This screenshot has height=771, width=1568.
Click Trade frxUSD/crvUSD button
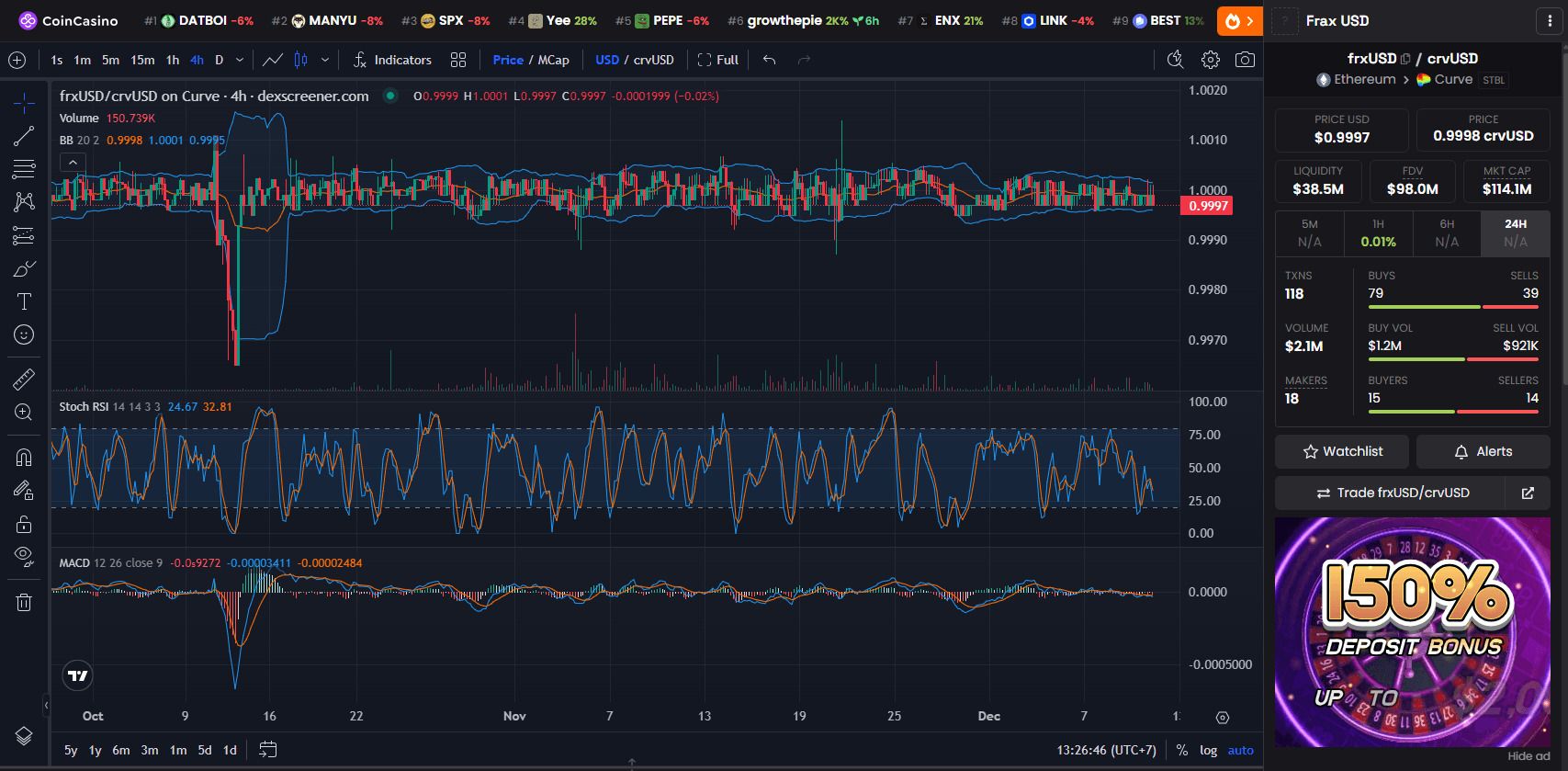1392,493
